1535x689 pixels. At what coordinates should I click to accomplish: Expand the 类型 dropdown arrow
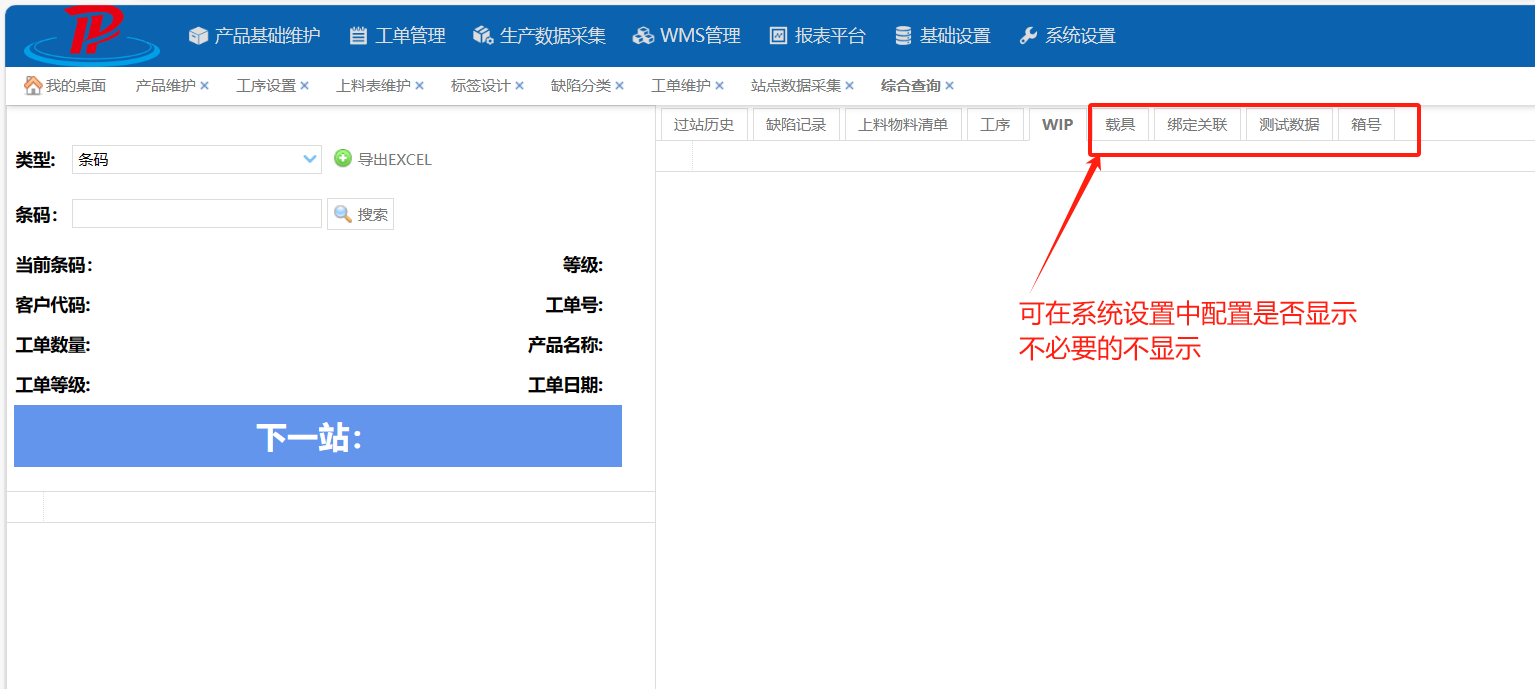(x=310, y=159)
